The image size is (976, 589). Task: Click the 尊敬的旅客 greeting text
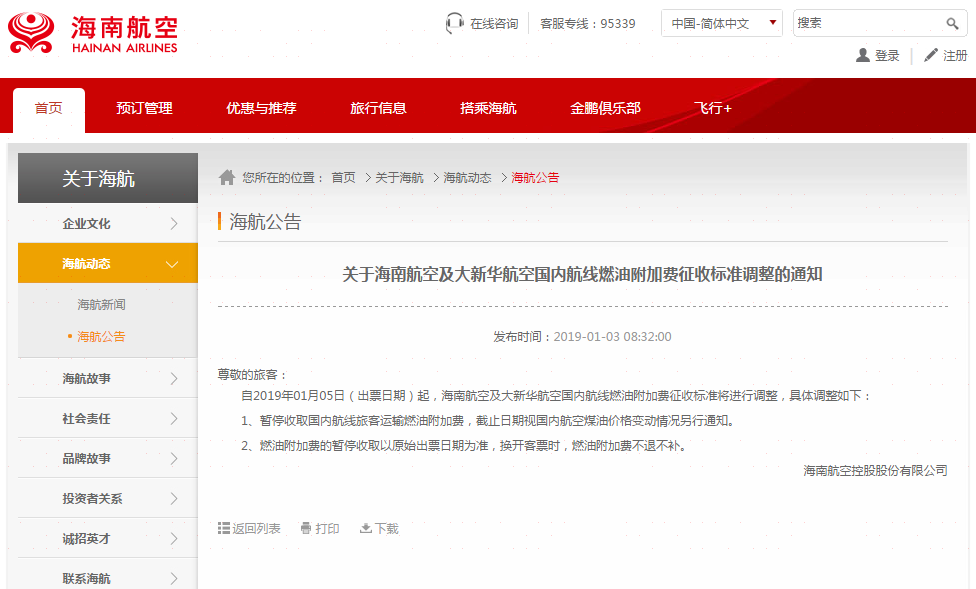pyautogui.click(x=251, y=375)
